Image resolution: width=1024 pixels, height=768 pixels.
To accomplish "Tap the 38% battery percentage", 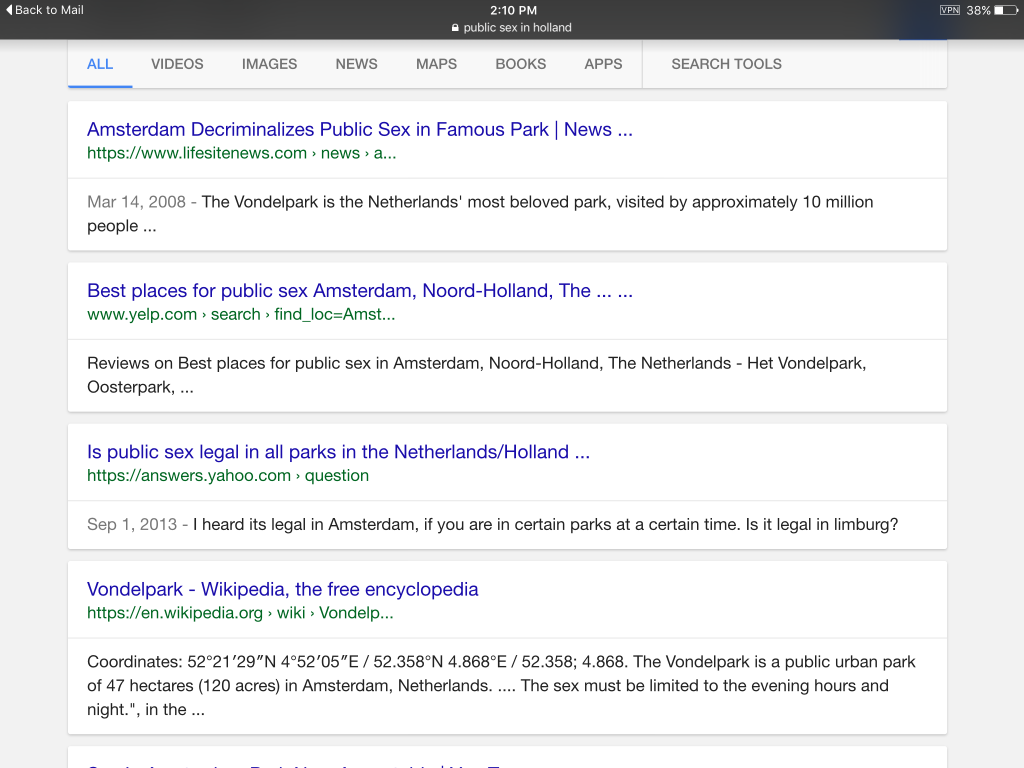I will click(x=978, y=10).
